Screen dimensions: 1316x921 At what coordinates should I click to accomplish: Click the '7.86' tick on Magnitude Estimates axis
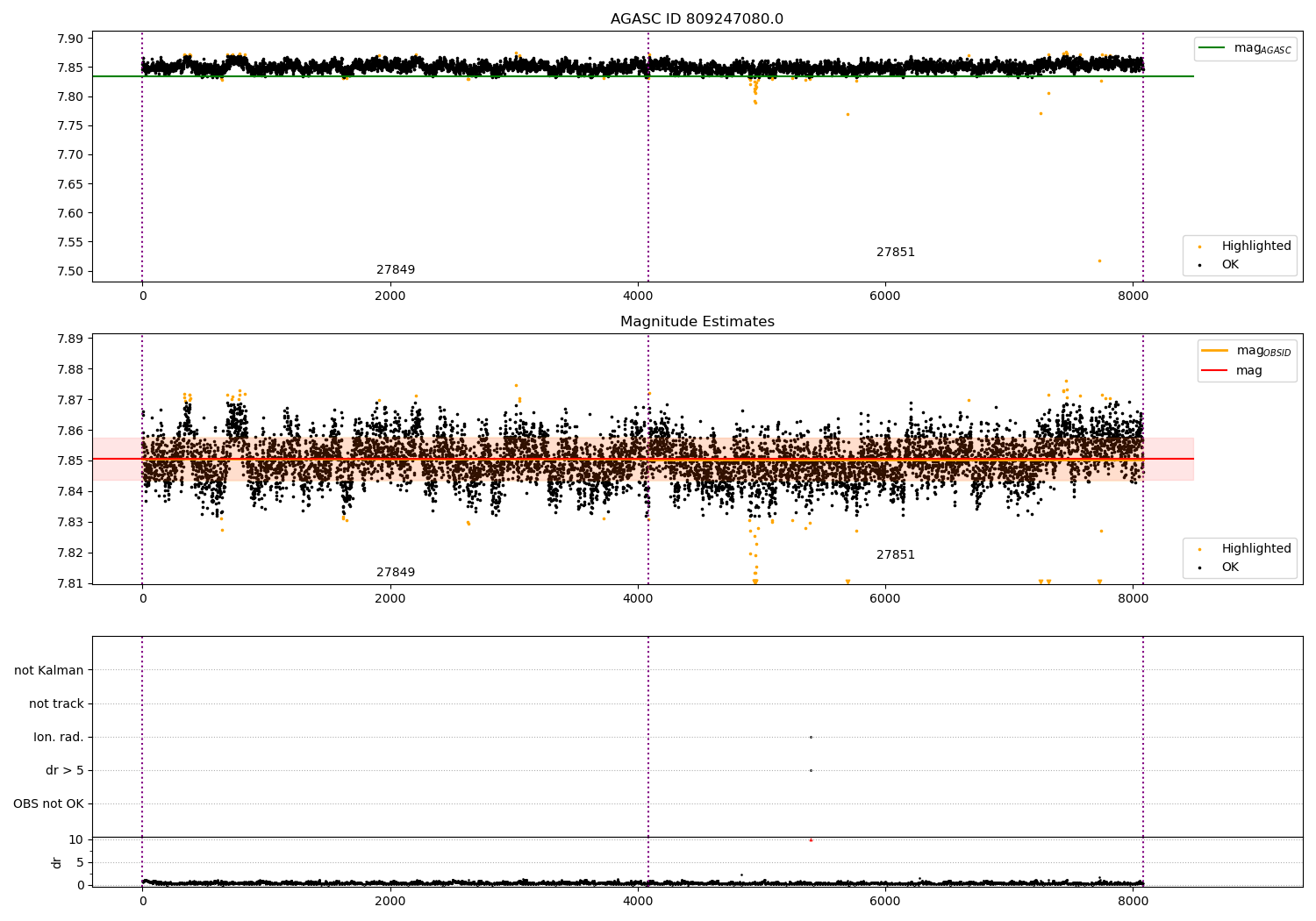coord(69,431)
